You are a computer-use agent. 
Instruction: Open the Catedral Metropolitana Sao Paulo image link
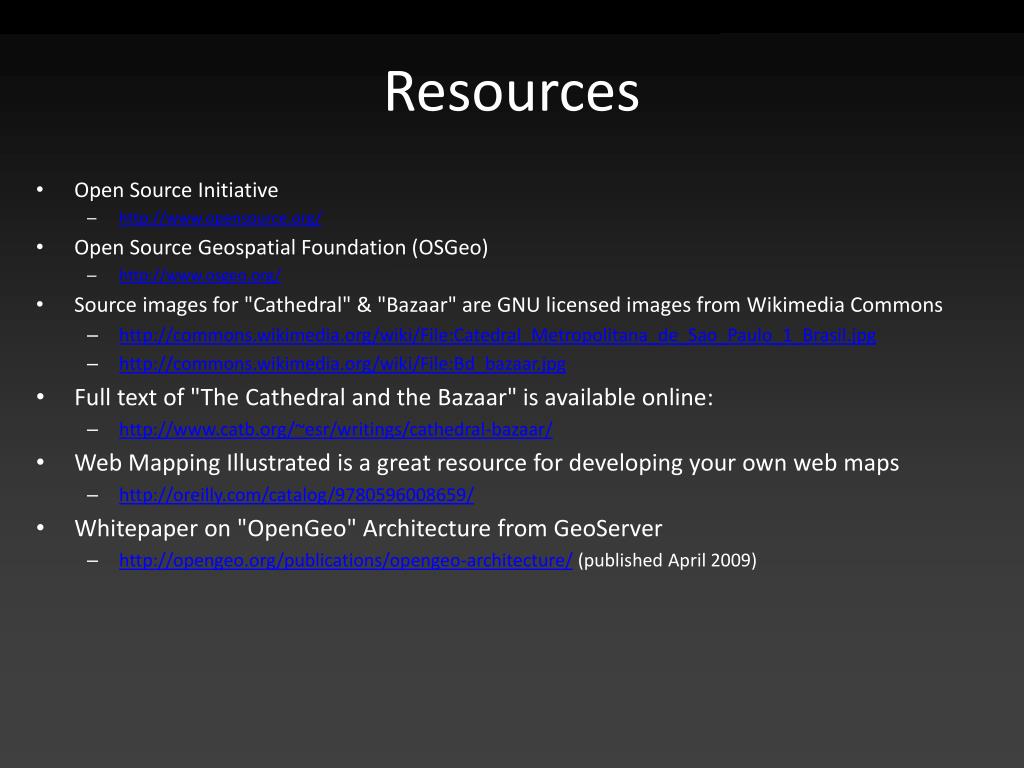click(x=498, y=335)
